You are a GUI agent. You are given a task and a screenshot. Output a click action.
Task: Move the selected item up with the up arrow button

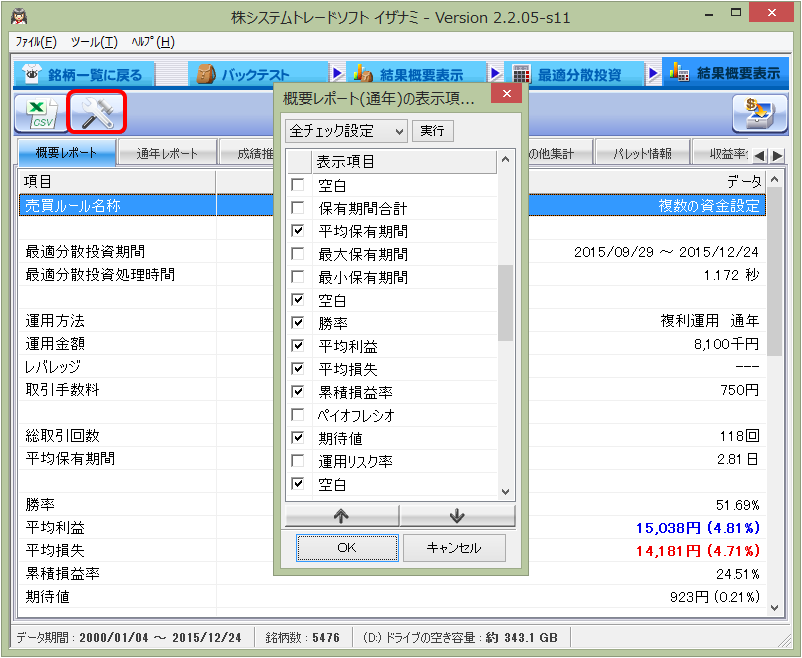click(x=342, y=516)
